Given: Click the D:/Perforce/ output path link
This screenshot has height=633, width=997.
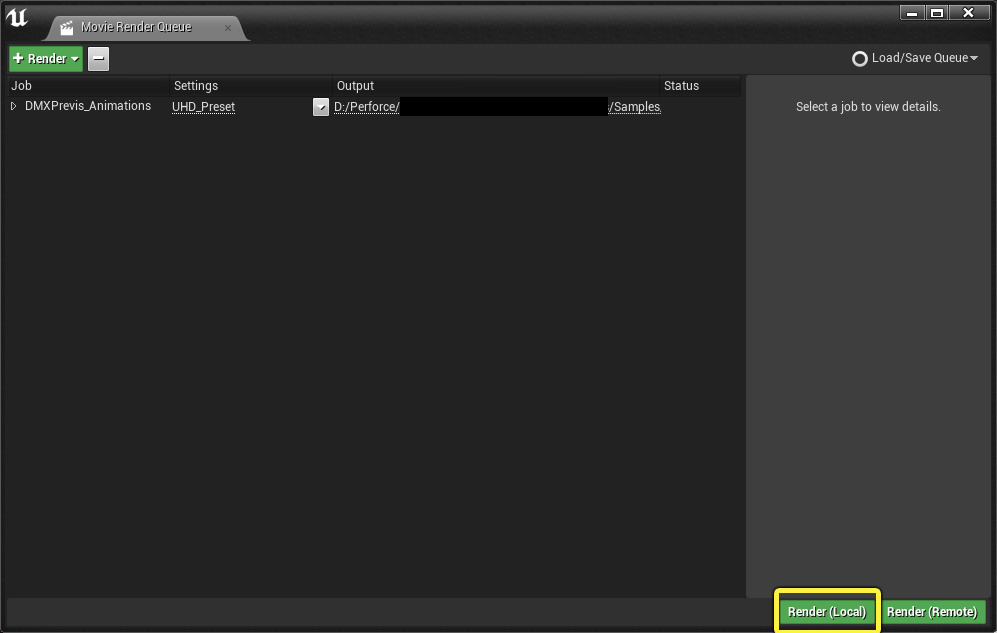Looking at the screenshot, I should [366, 106].
